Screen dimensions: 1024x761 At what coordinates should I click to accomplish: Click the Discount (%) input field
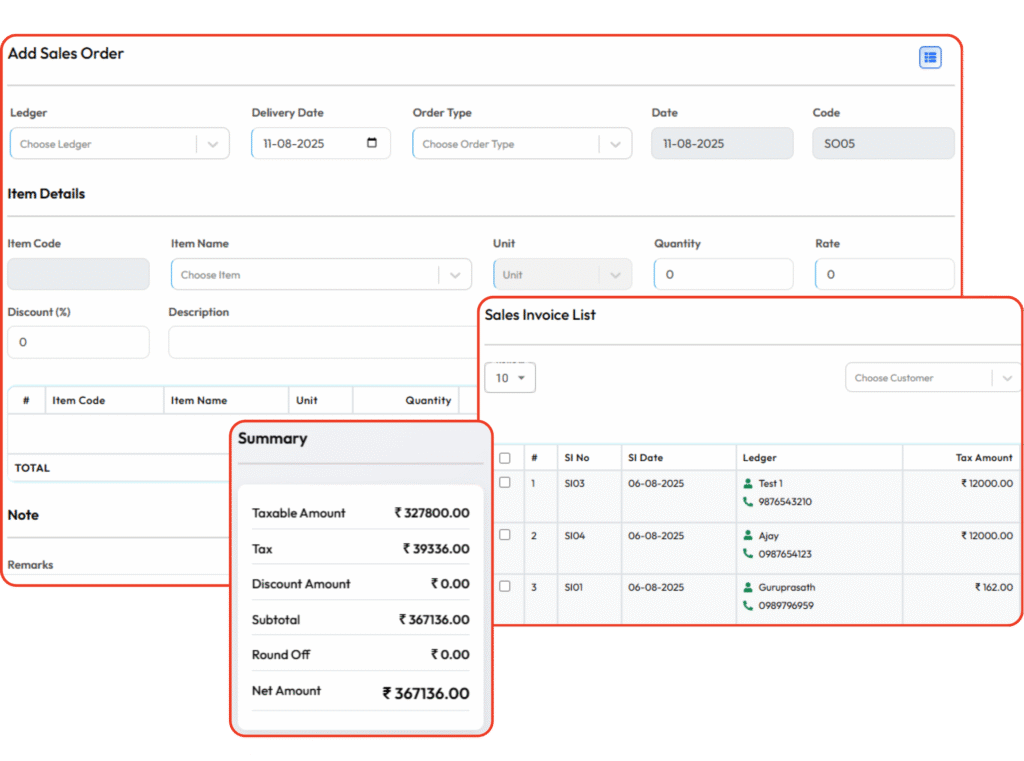[x=78, y=342]
